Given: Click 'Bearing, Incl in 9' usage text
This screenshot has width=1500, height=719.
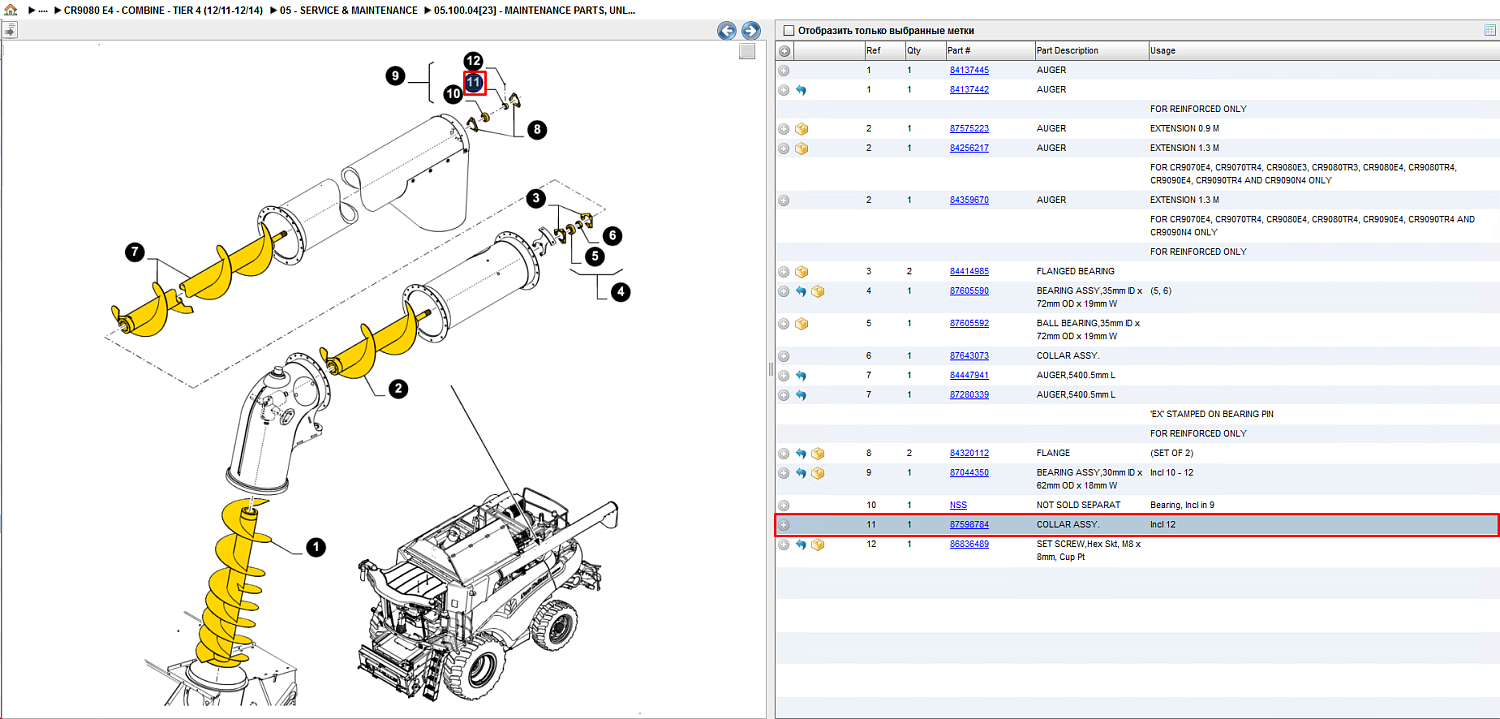Looking at the screenshot, I should [x=1182, y=505].
